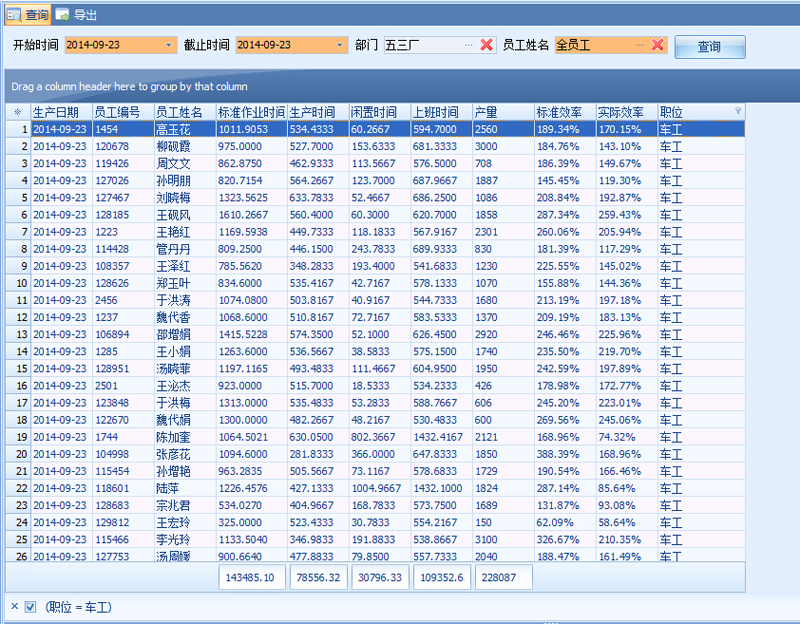This screenshot has height=624, width=800.
Task: Click the 员工姓名 column header
Action: (x=183, y=112)
